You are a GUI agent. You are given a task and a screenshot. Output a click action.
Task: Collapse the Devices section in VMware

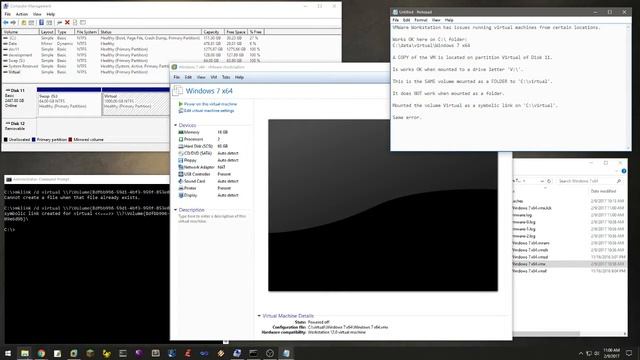(x=176, y=125)
